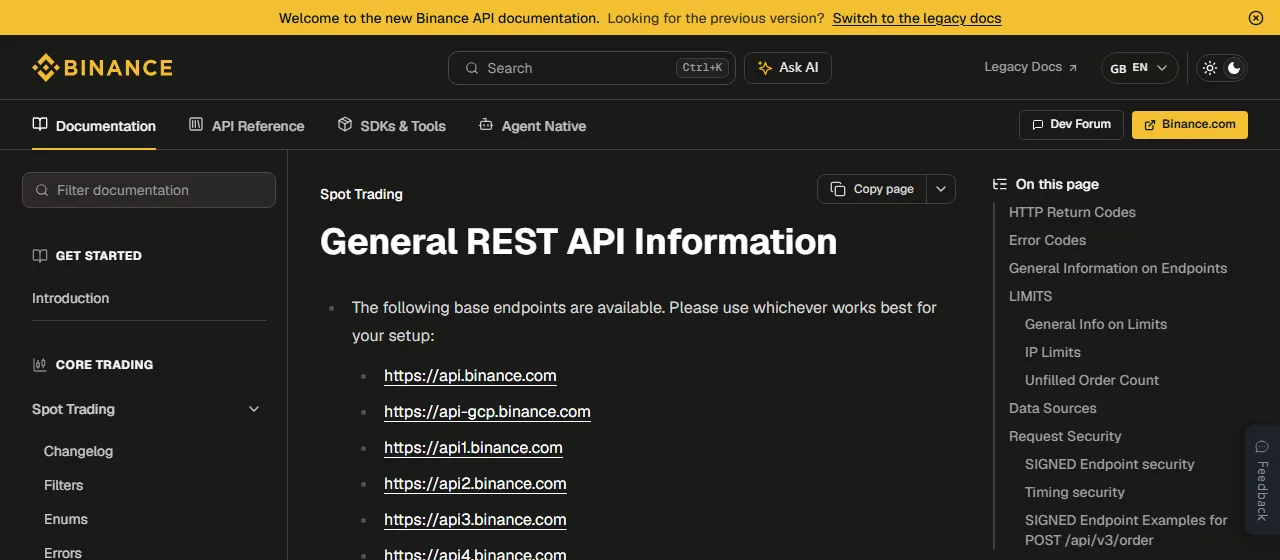Open the Agent Native tab
Screen dimensions: 1280x560
point(532,126)
